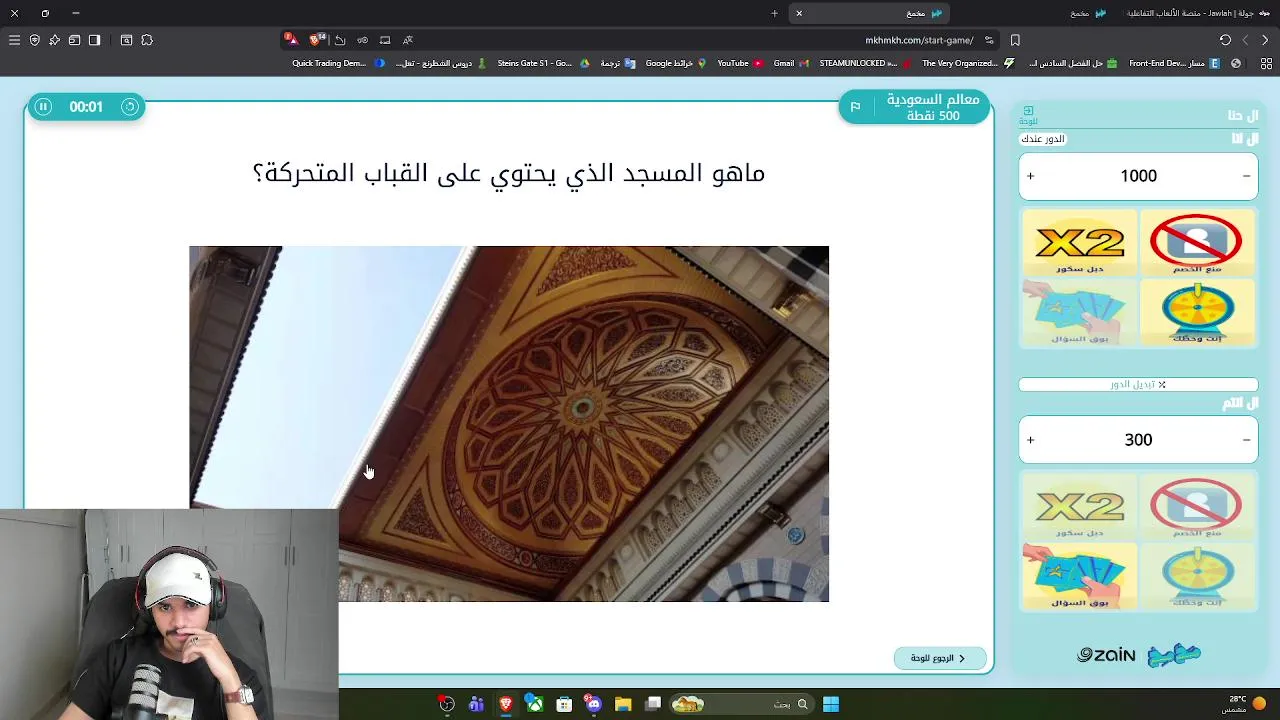This screenshot has height=720, width=1280.
Task: Click the zain sponsor logo
Action: coord(1106,655)
